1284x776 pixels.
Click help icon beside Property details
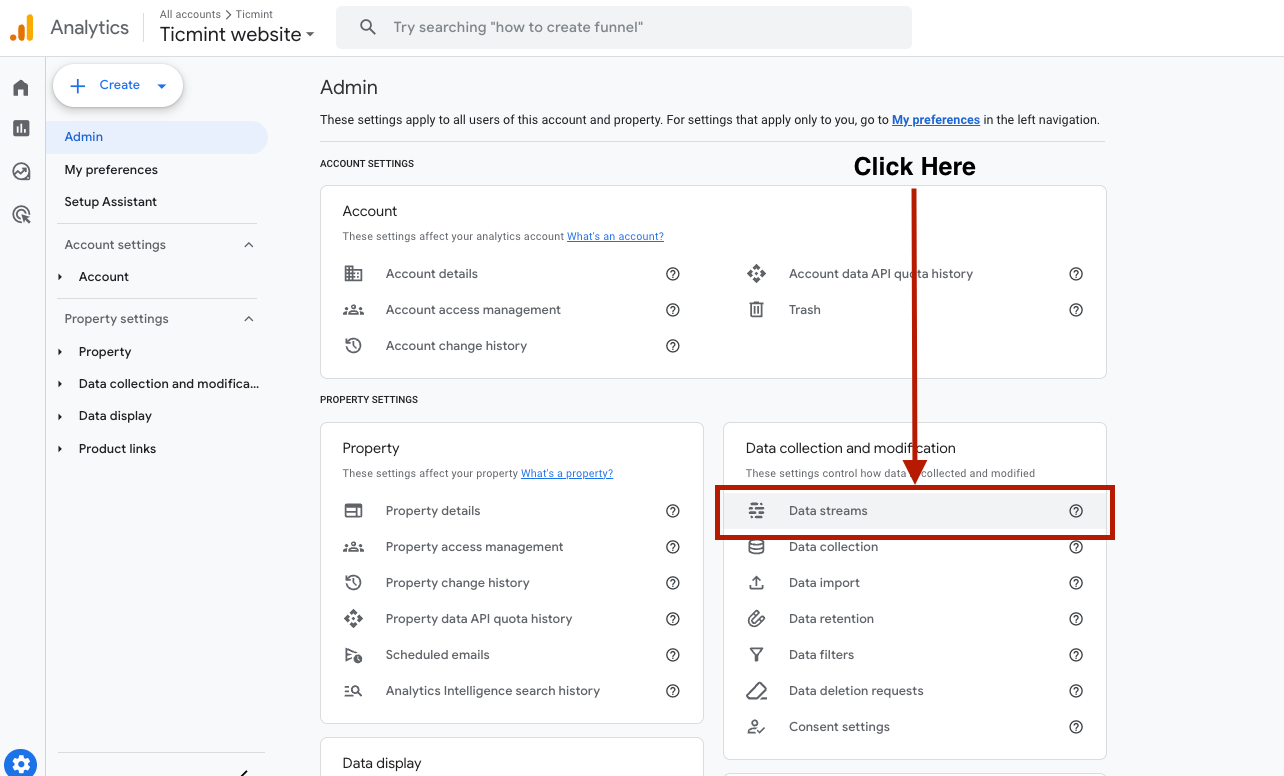(673, 511)
